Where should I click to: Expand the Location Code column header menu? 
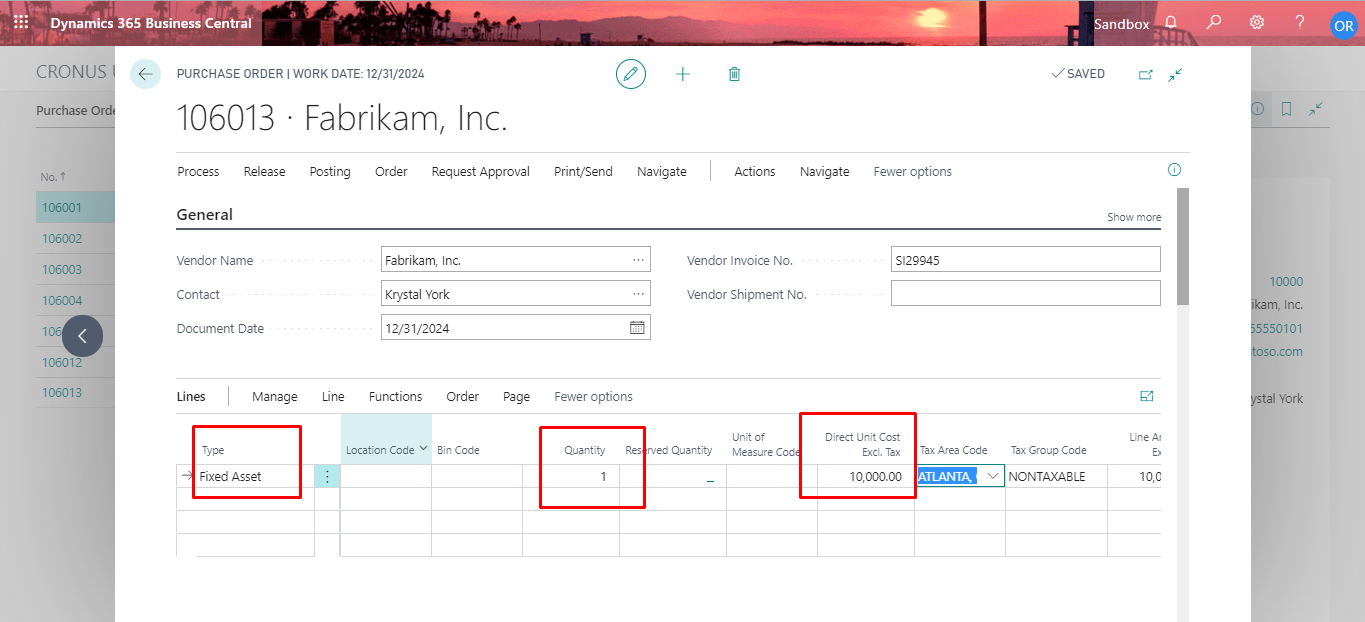tap(424, 449)
